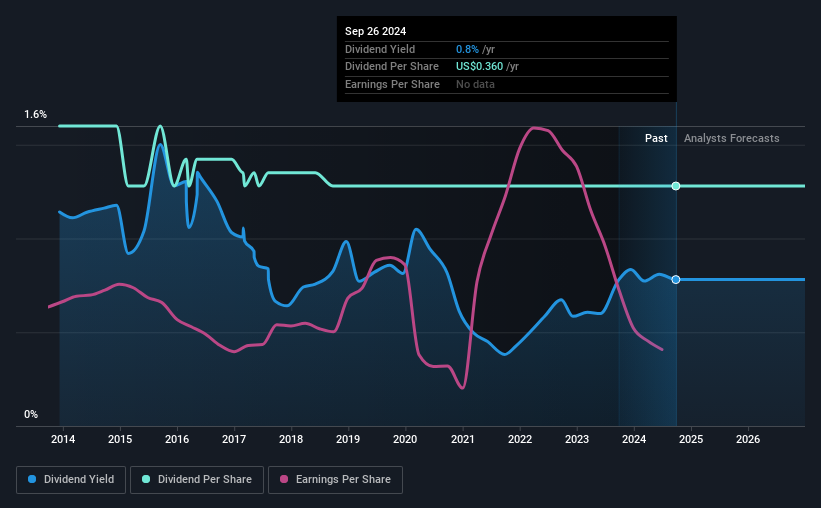Click the US$0.360 dividend per share value
The height and width of the screenshot is (508, 821).
[x=479, y=67]
